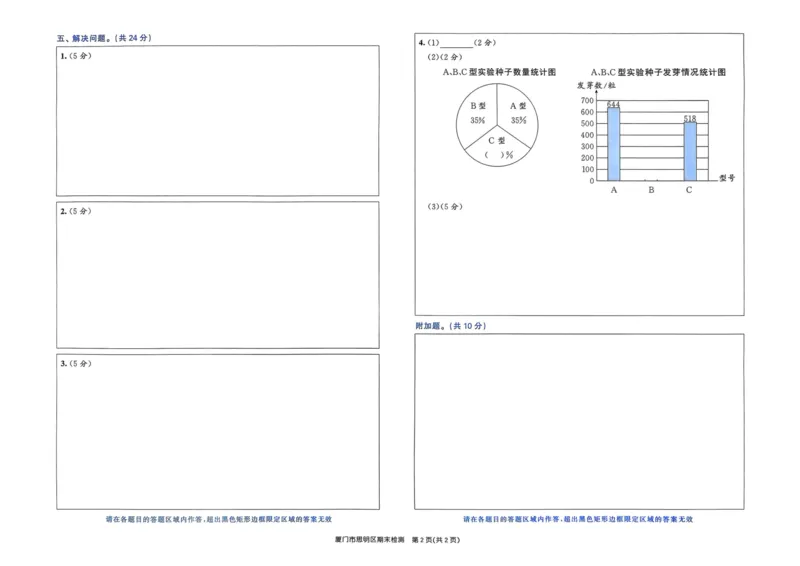Click inside the 附加题 bonus answer box

579,420
